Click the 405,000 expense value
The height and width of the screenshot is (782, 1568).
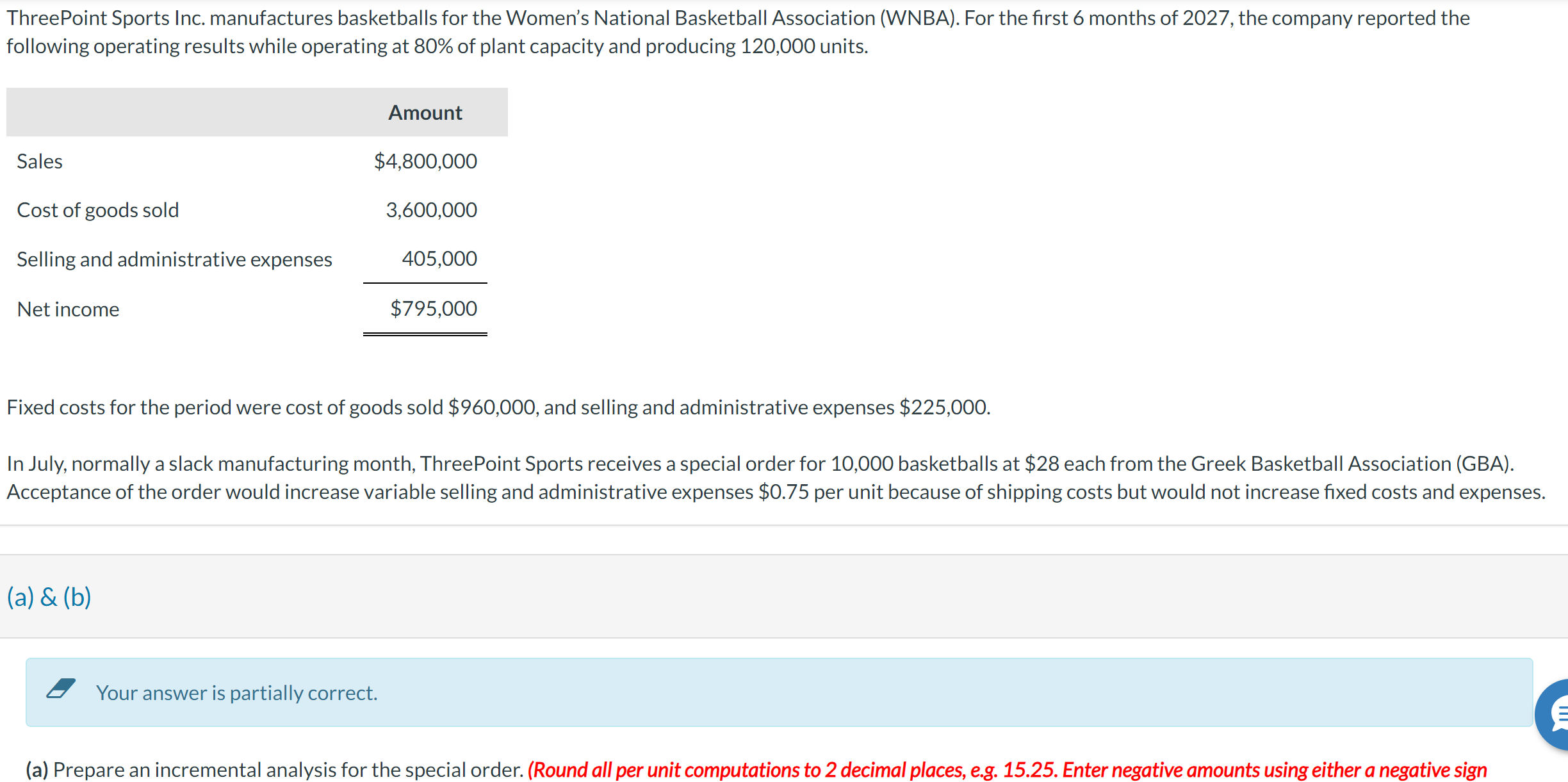(x=439, y=259)
